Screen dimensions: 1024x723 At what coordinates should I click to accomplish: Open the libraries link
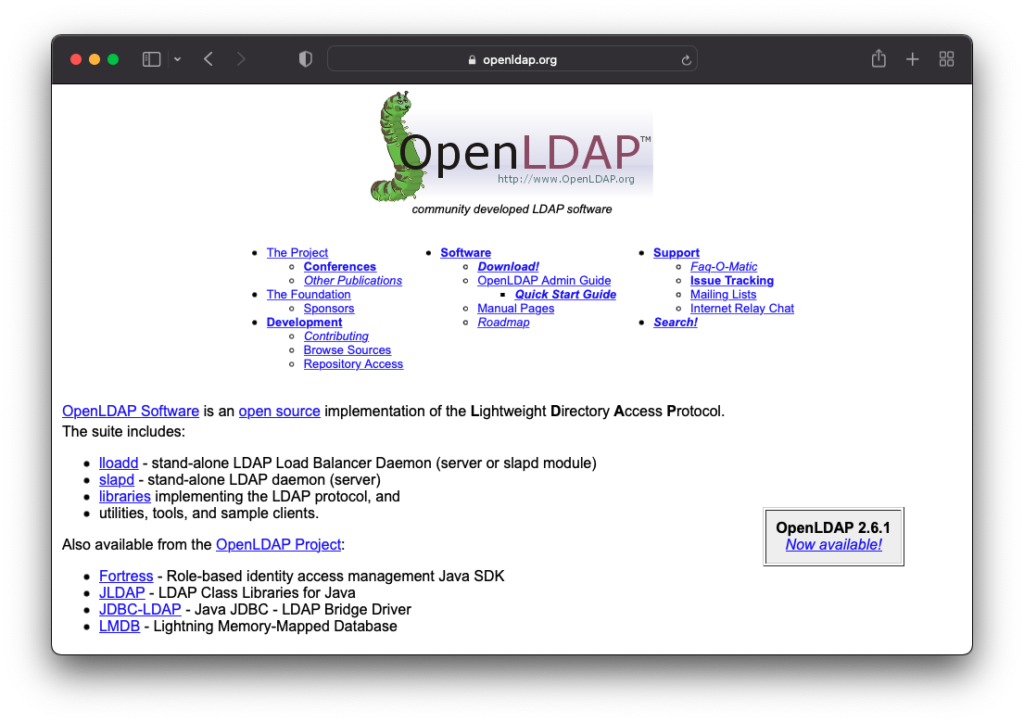click(x=125, y=496)
